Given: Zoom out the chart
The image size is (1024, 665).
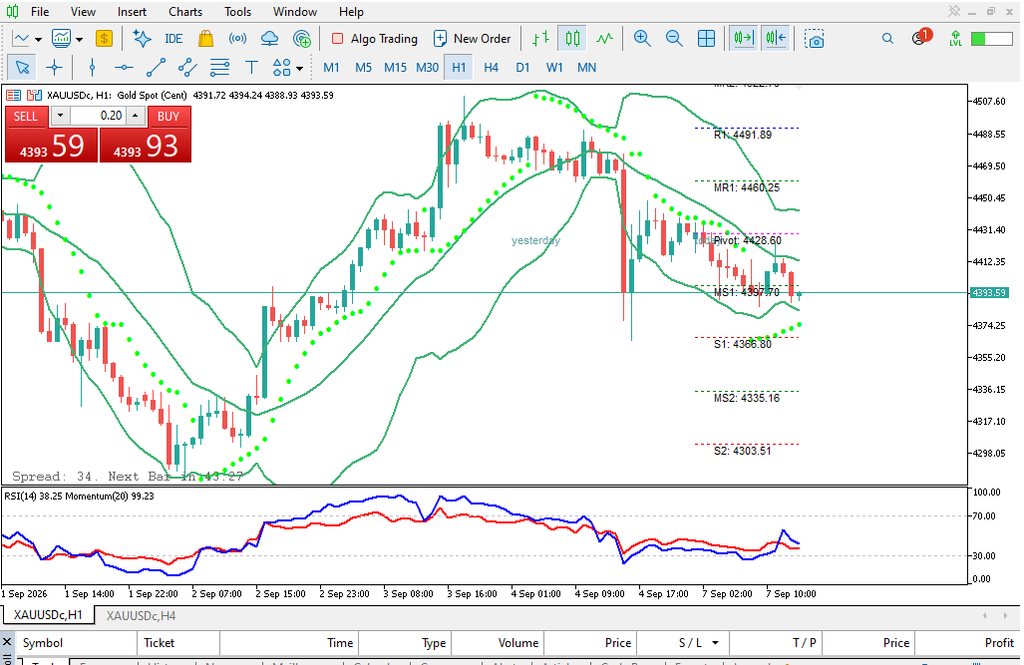Looking at the screenshot, I should tap(674, 39).
